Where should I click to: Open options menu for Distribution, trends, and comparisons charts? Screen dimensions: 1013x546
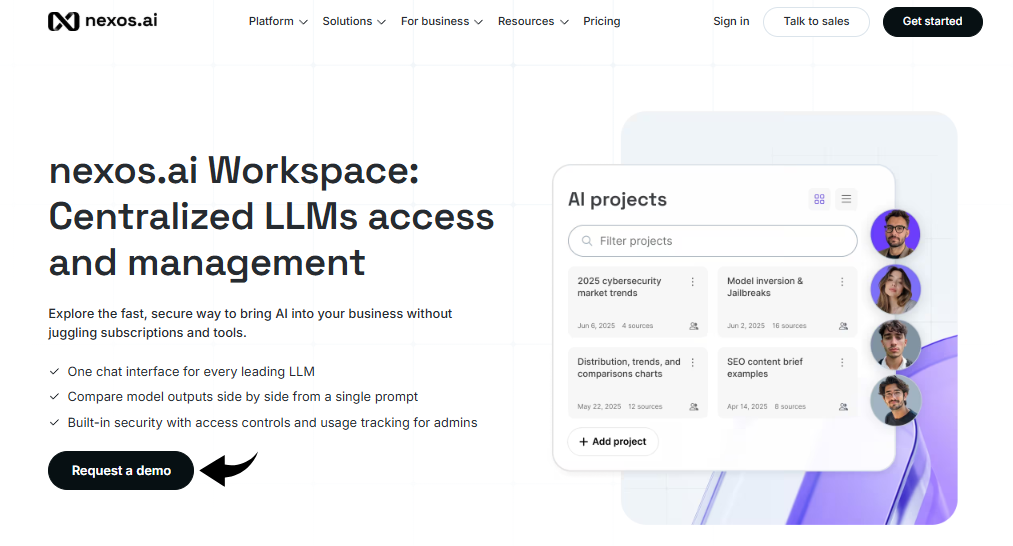[693, 362]
